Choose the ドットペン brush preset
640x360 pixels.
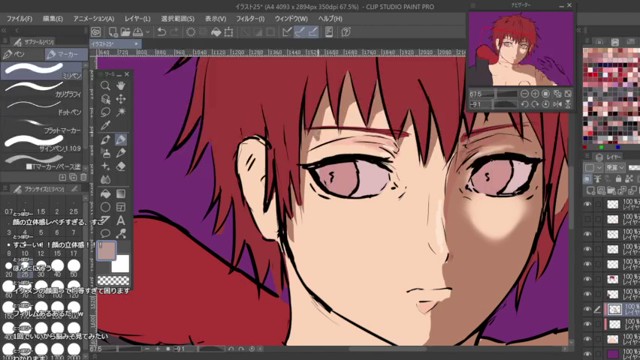coord(42,107)
